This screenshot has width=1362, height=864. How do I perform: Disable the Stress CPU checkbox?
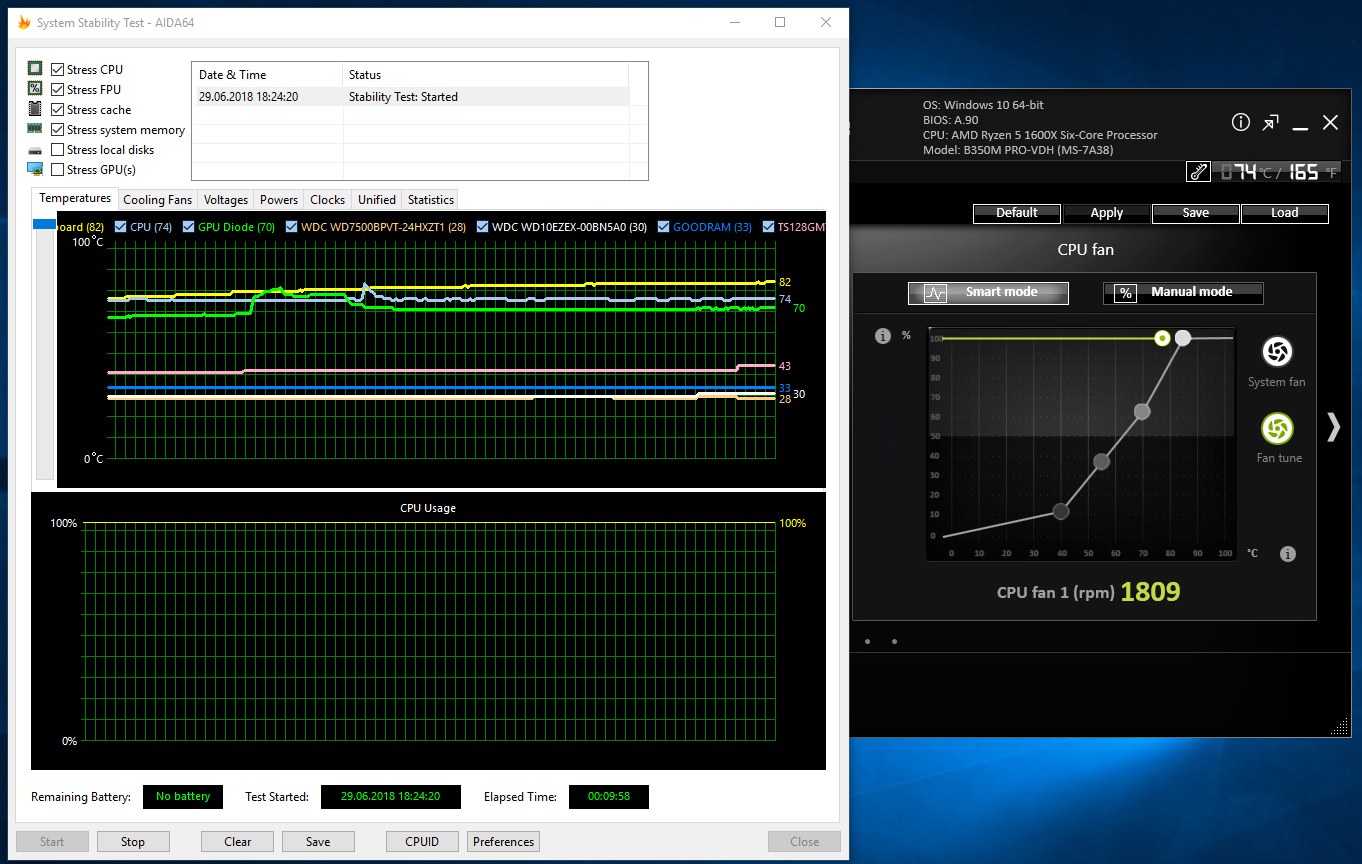pyautogui.click(x=58, y=70)
